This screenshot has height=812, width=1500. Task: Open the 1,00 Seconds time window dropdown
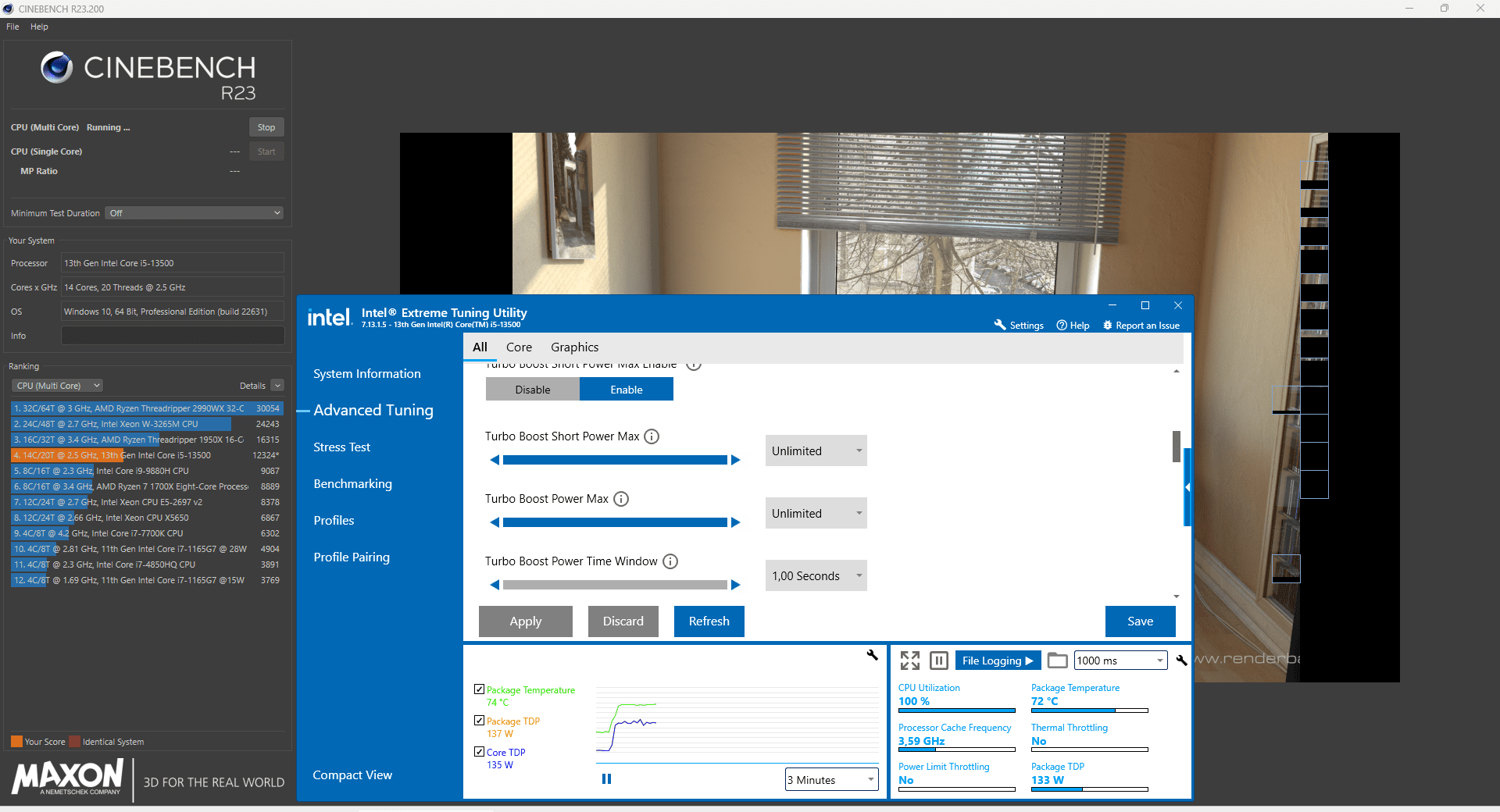pos(816,575)
